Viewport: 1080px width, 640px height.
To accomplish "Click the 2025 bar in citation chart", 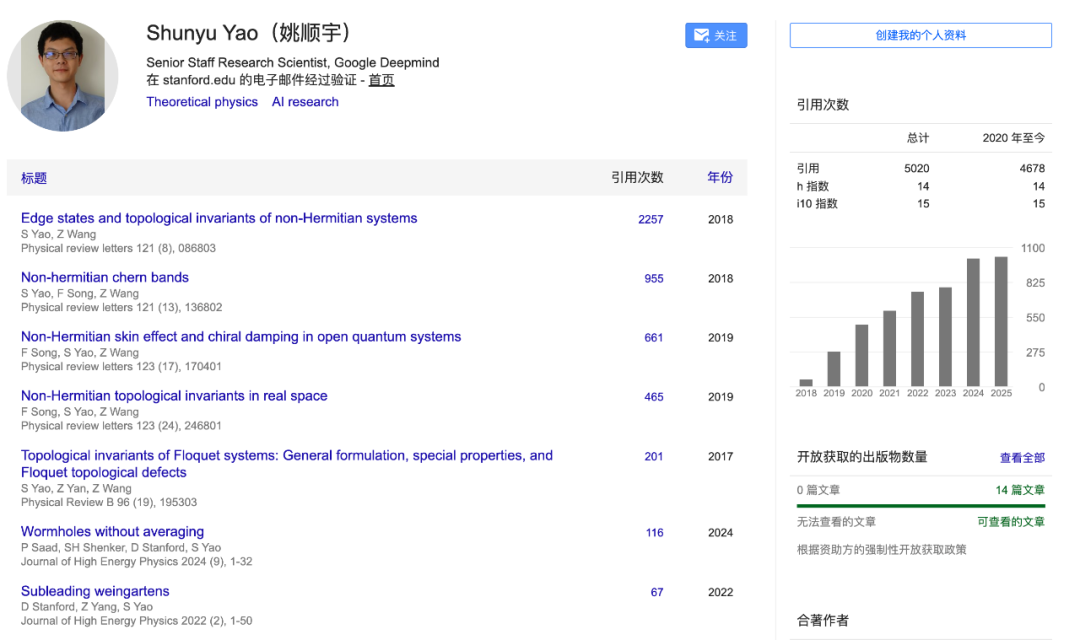I will point(1001,322).
